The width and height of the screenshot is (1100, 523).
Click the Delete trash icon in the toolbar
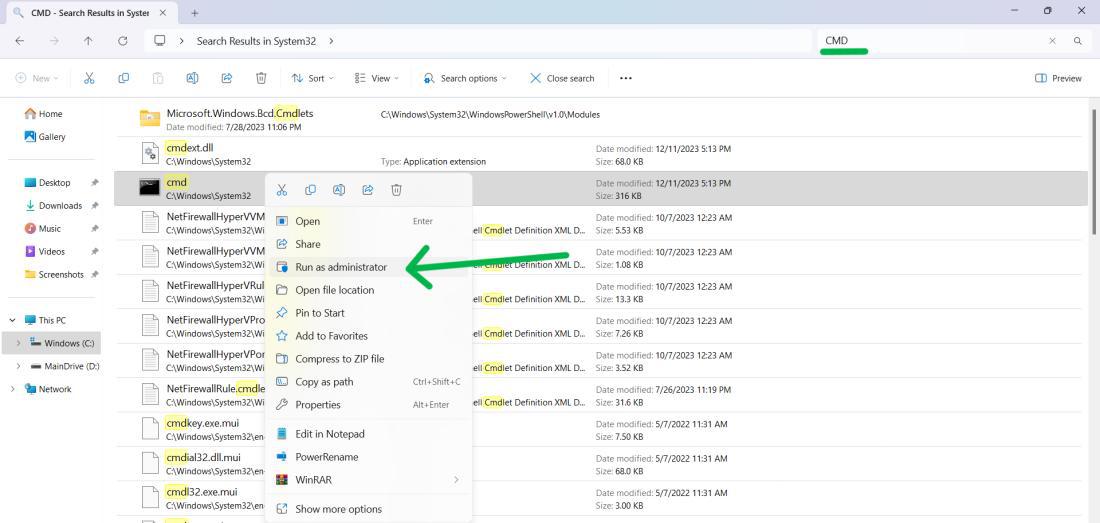coord(261,79)
